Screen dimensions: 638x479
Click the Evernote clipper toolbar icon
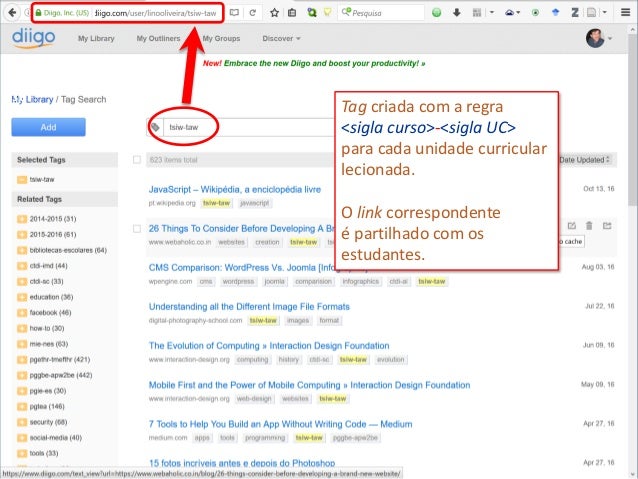point(312,13)
